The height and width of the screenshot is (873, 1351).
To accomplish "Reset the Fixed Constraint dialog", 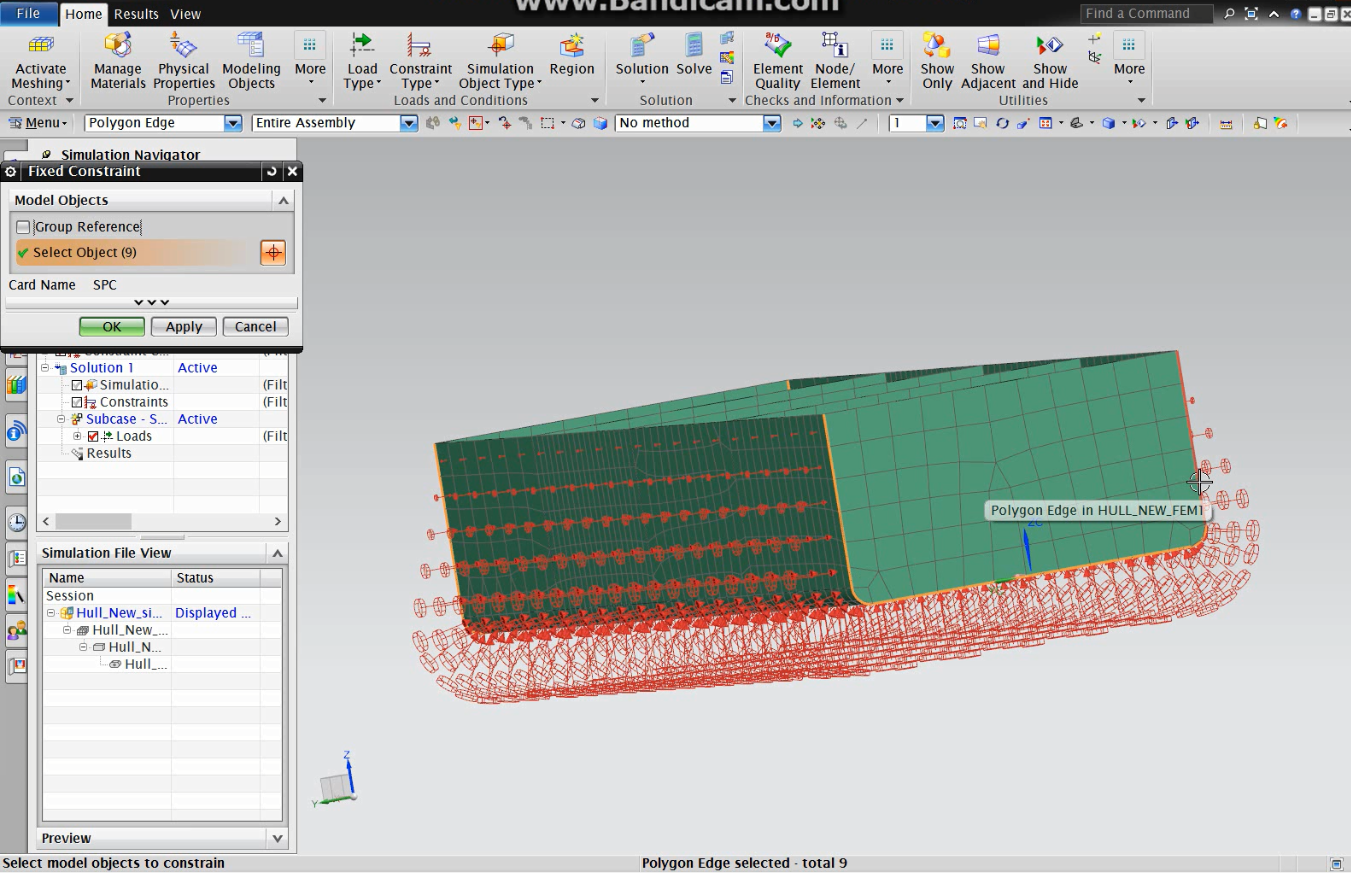I will [271, 172].
